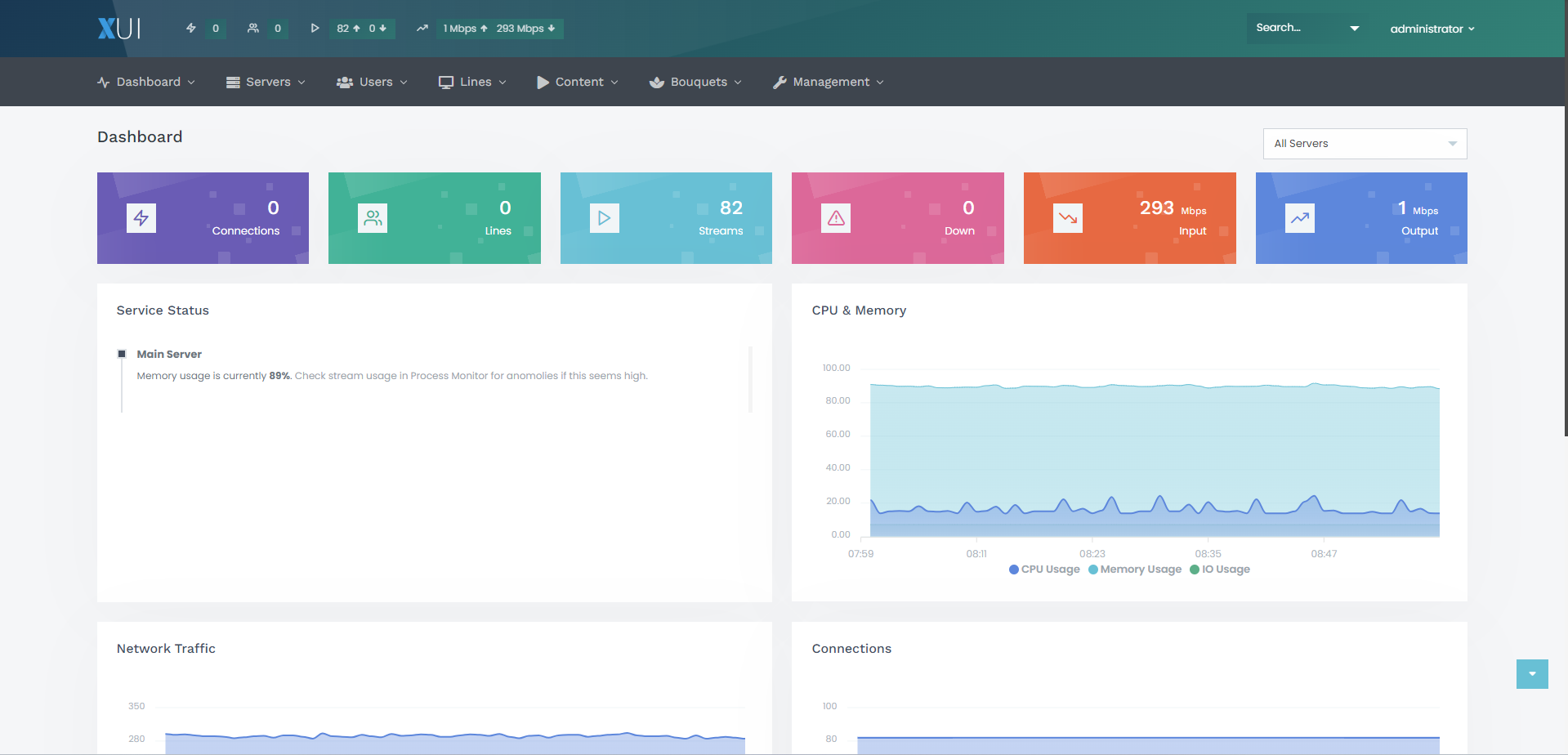Click the users icon in header
Image resolution: width=1568 pixels, height=755 pixels.
click(x=253, y=28)
